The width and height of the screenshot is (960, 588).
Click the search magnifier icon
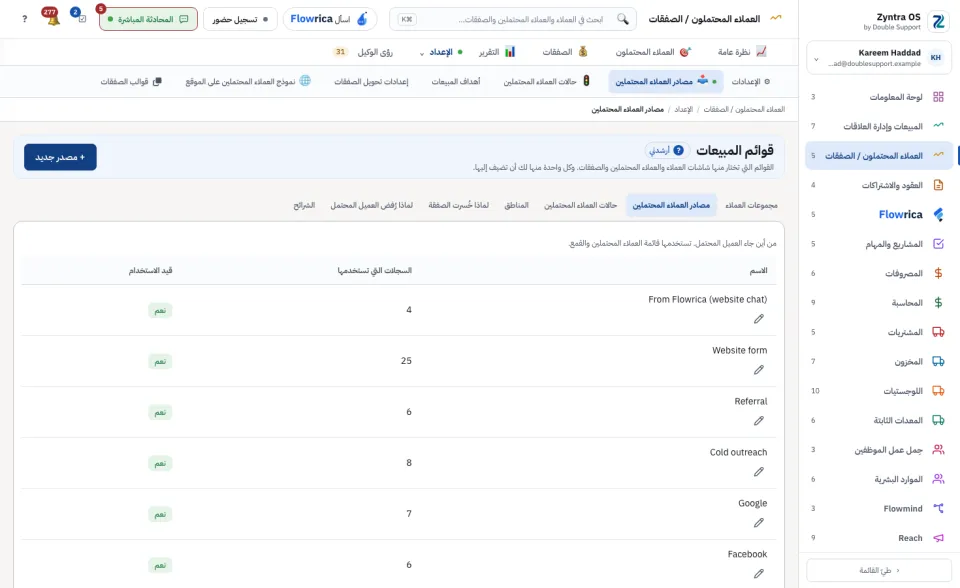pos(623,19)
